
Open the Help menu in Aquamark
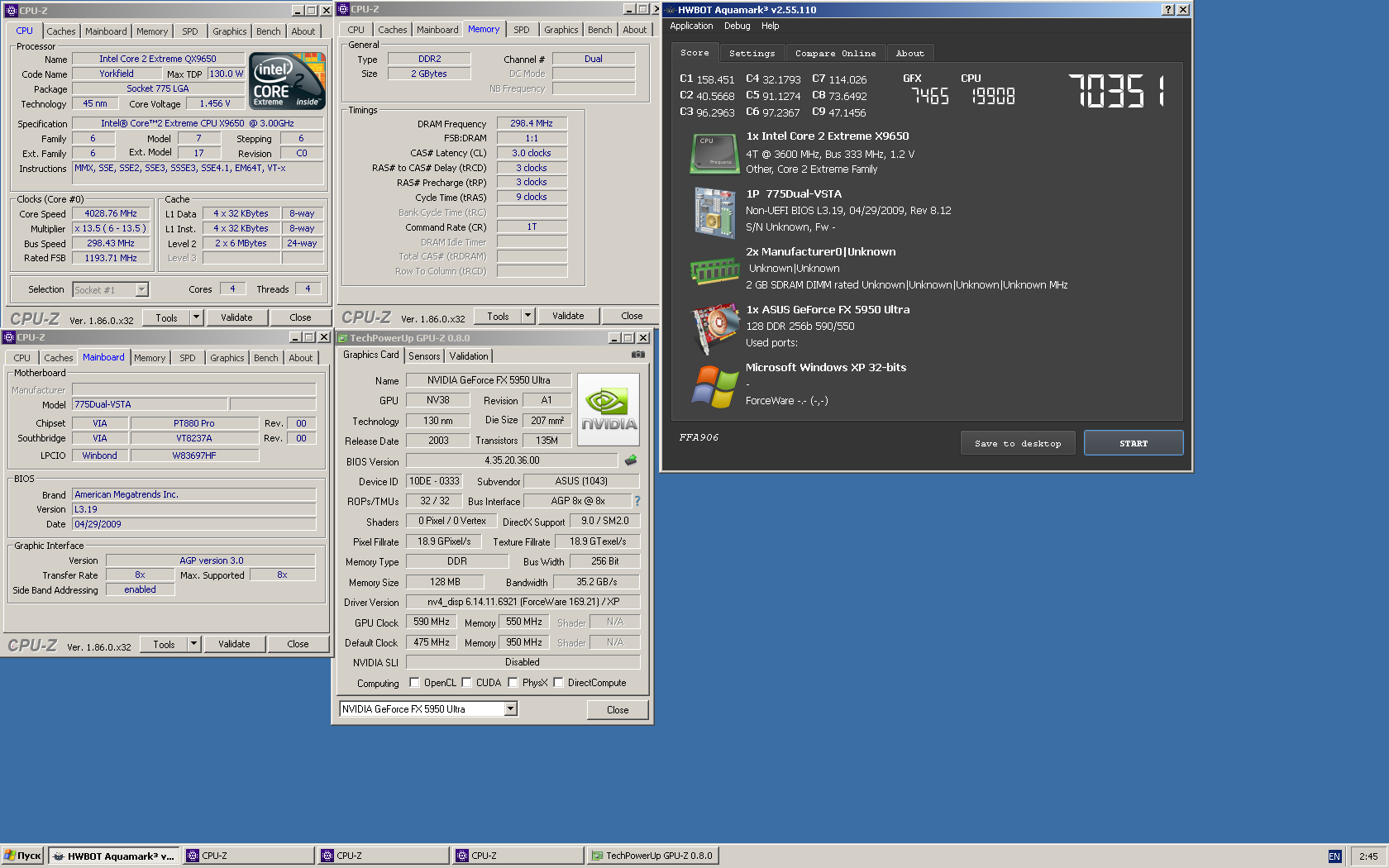[x=770, y=26]
